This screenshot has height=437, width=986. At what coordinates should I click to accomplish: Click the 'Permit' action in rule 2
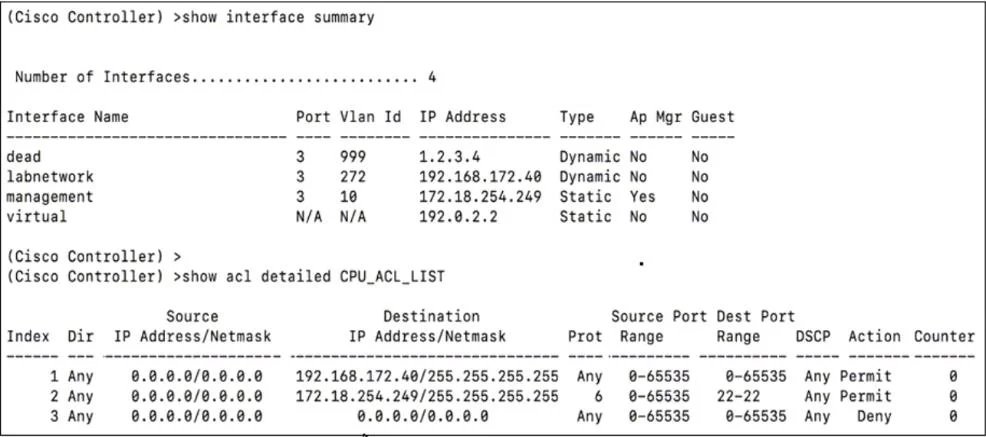pyautogui.click(x=866, y=396)
